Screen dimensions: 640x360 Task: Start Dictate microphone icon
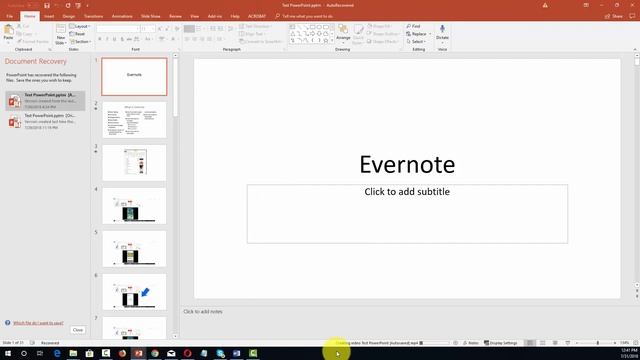(x=442, y=29)
